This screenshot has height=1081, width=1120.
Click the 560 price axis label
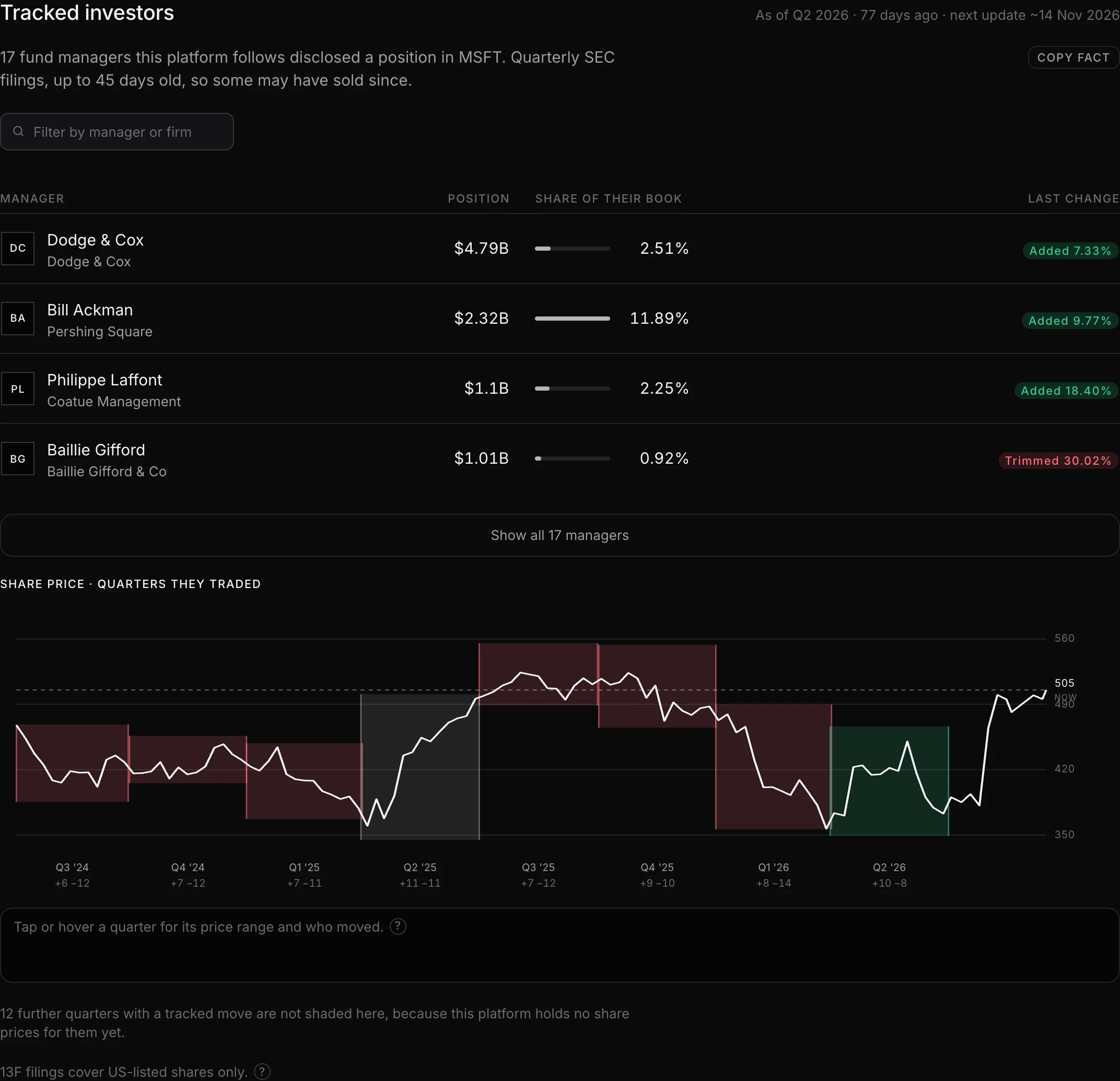pyautogui.click(x=1065, y=638)
